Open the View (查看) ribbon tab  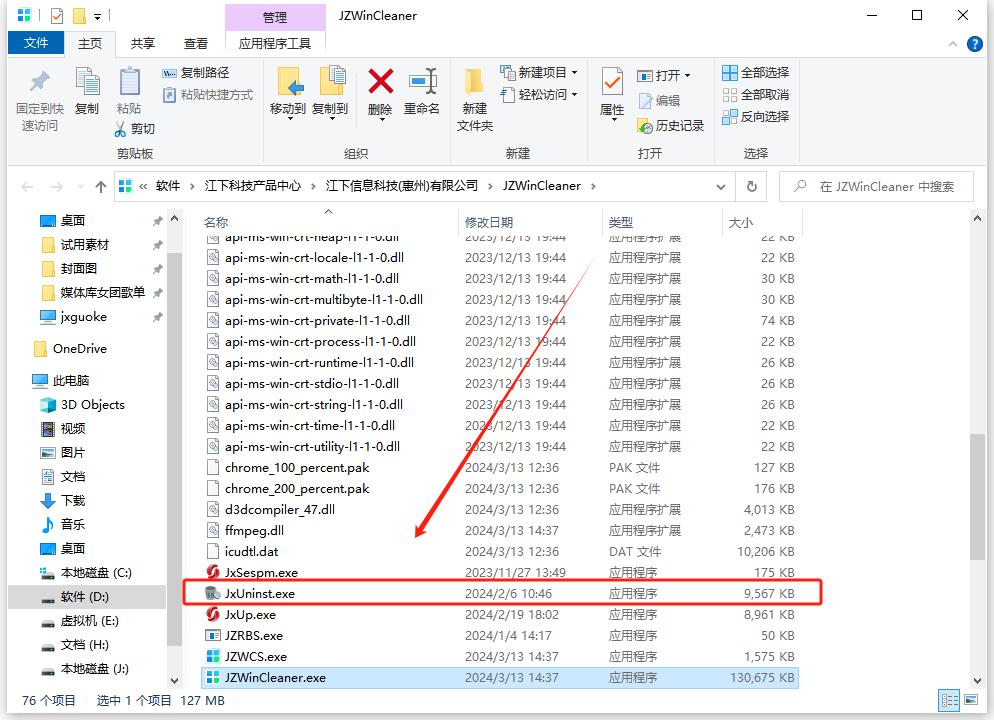tap(196, 43)
